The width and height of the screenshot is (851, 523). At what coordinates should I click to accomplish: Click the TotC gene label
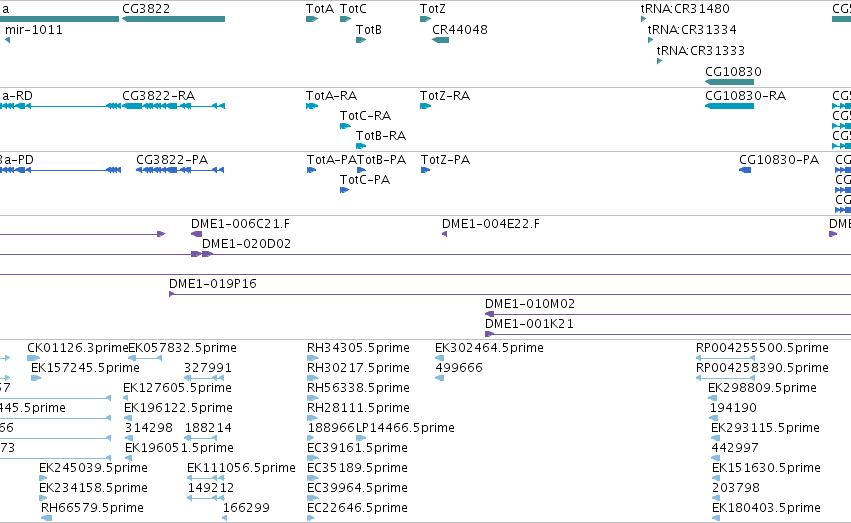pyautogui.click(x=353, y=9)
